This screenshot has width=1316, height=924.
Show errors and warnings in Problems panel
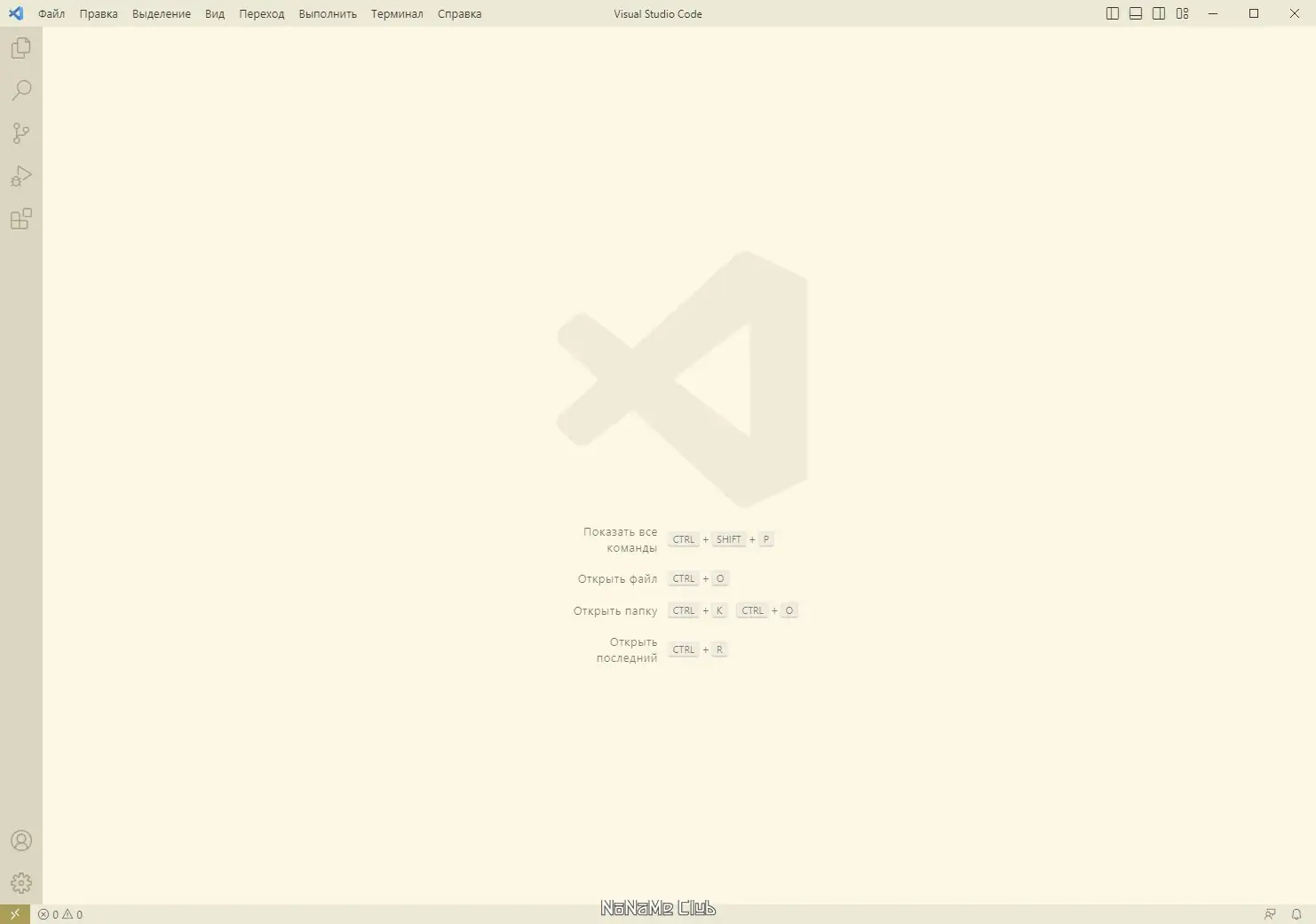pos(60,914)
